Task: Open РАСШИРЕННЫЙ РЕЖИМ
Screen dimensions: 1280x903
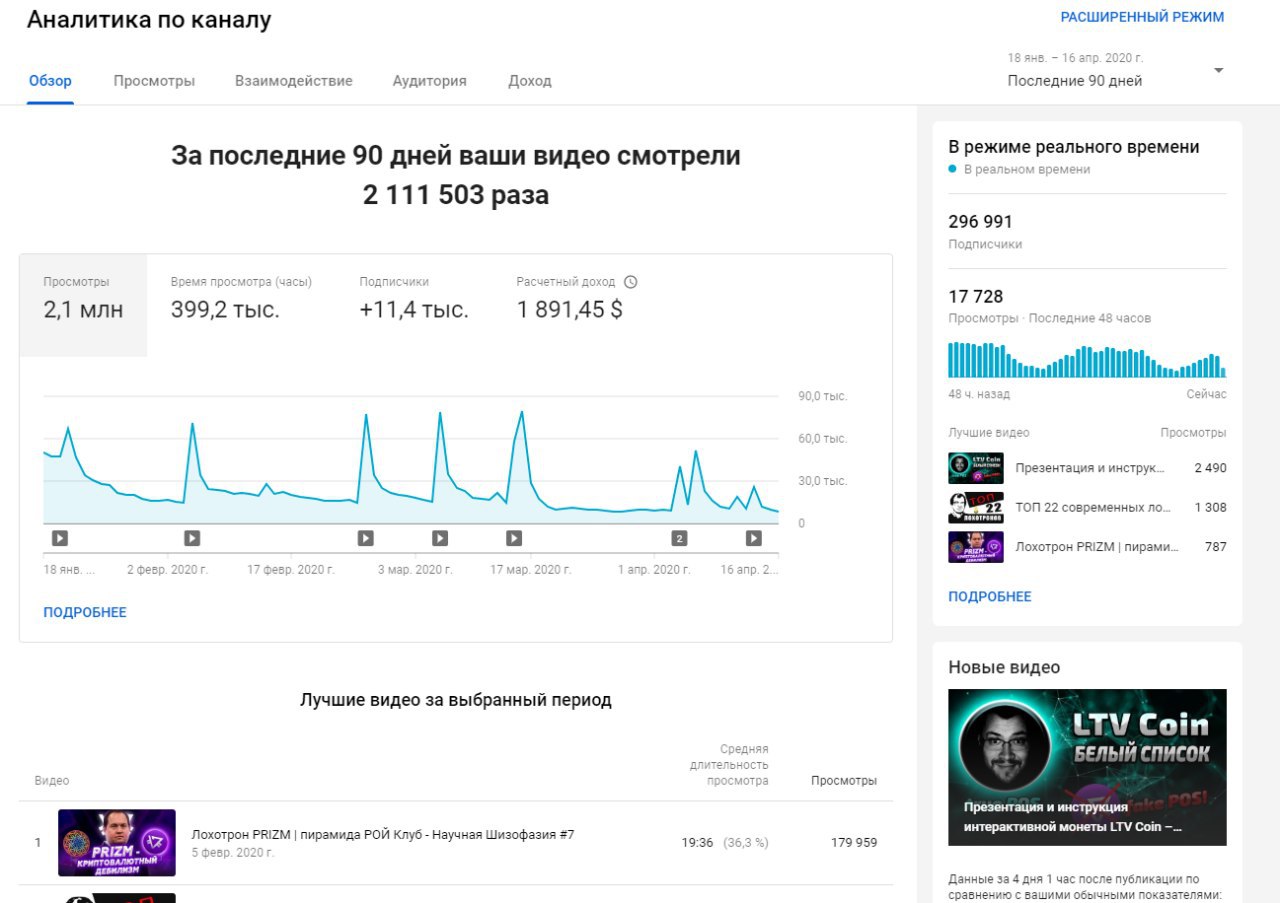Action: tap(1142, 17)
